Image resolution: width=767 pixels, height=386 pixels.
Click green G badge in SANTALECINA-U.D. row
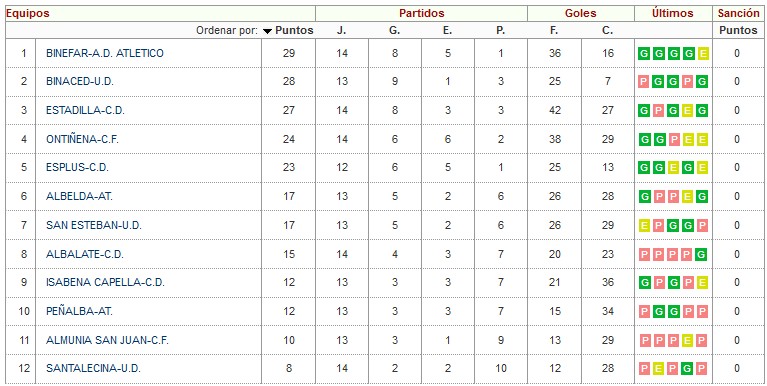pos(688,369)
